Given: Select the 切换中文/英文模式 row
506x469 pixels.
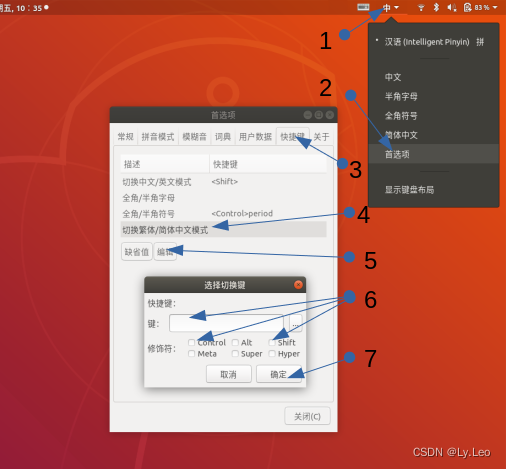Looking at the screenshot, I should [x=223, y=182].
